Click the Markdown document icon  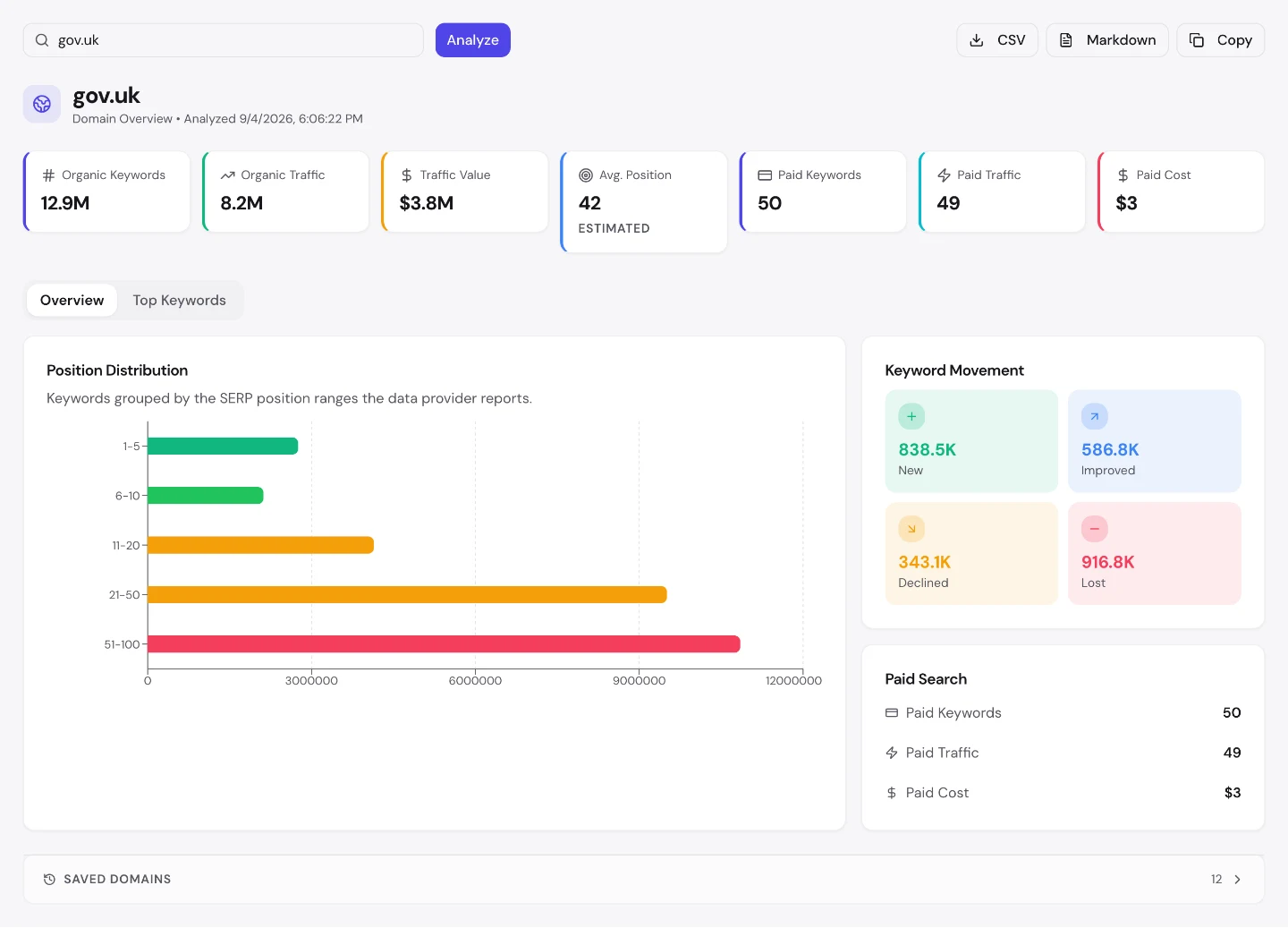tap(1066, 40)
